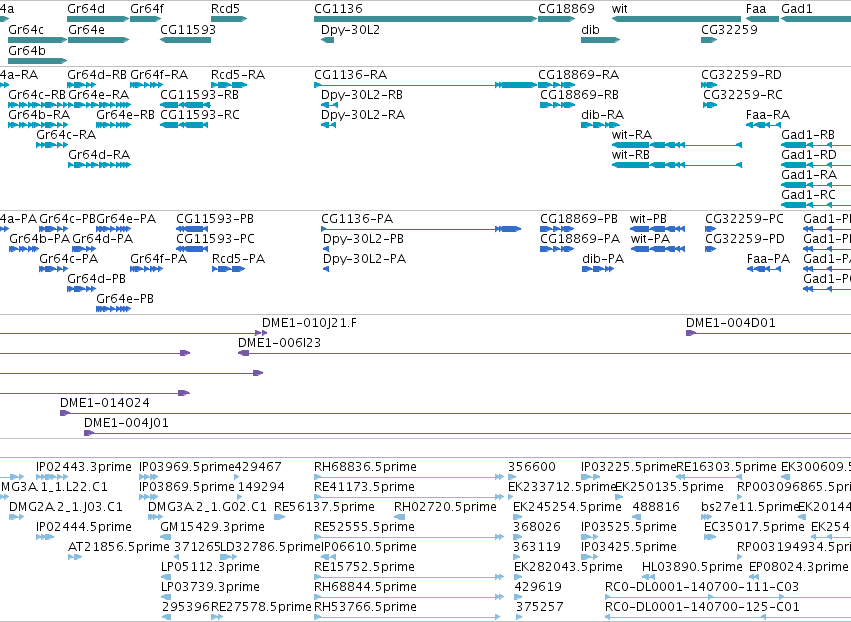Click the Faa-PA protein feature
This screenshot has height=622, width=851.
click(764, 269)
